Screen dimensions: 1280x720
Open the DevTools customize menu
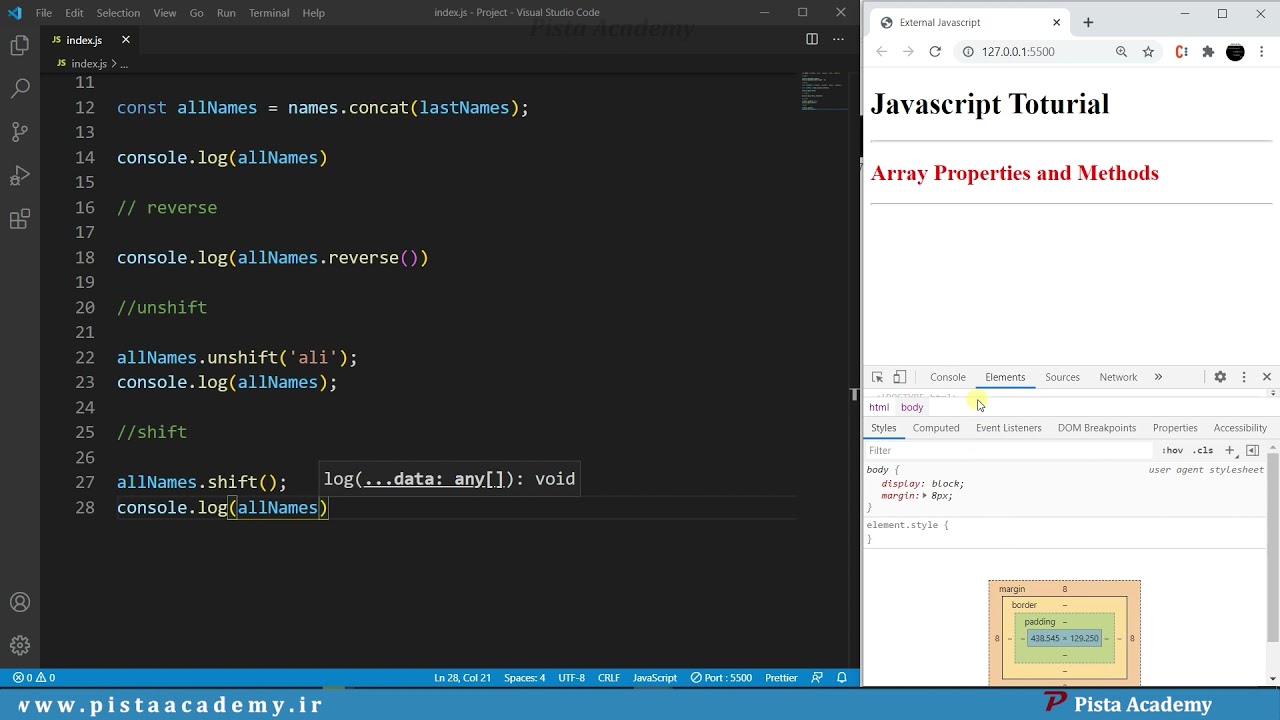tap(1244, 377)
